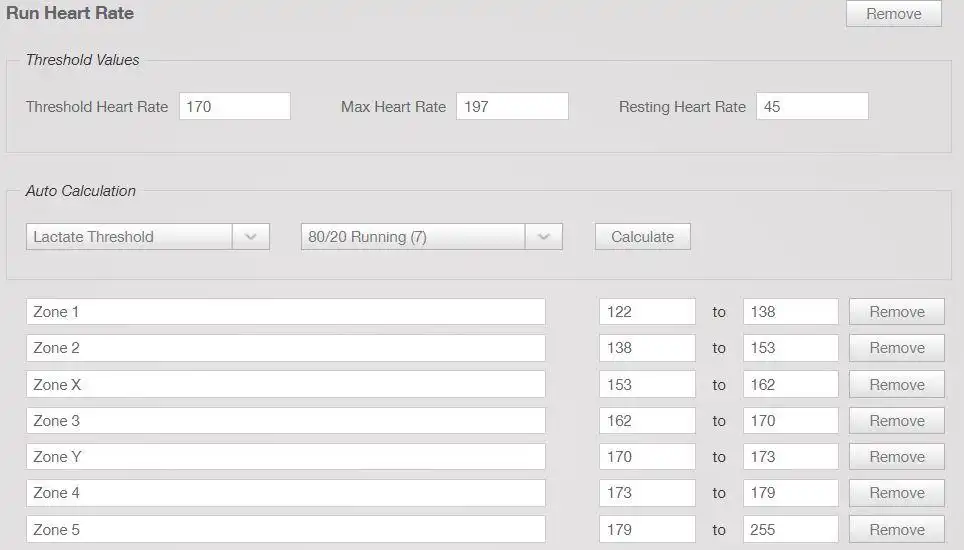Image resolution: width=964 pixels, height=550 pixels.
Task: Click Zone 5 upper bound 255
Action: (791, 530)
